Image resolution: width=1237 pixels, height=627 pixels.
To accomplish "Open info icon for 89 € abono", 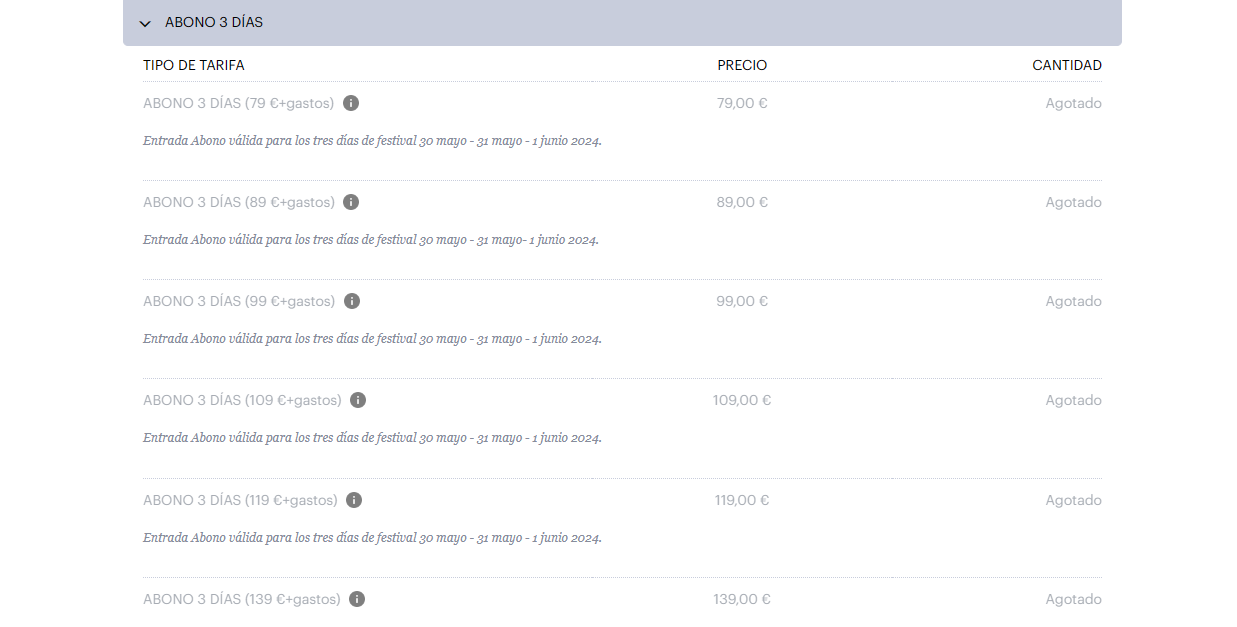I will tap(351, 202).
